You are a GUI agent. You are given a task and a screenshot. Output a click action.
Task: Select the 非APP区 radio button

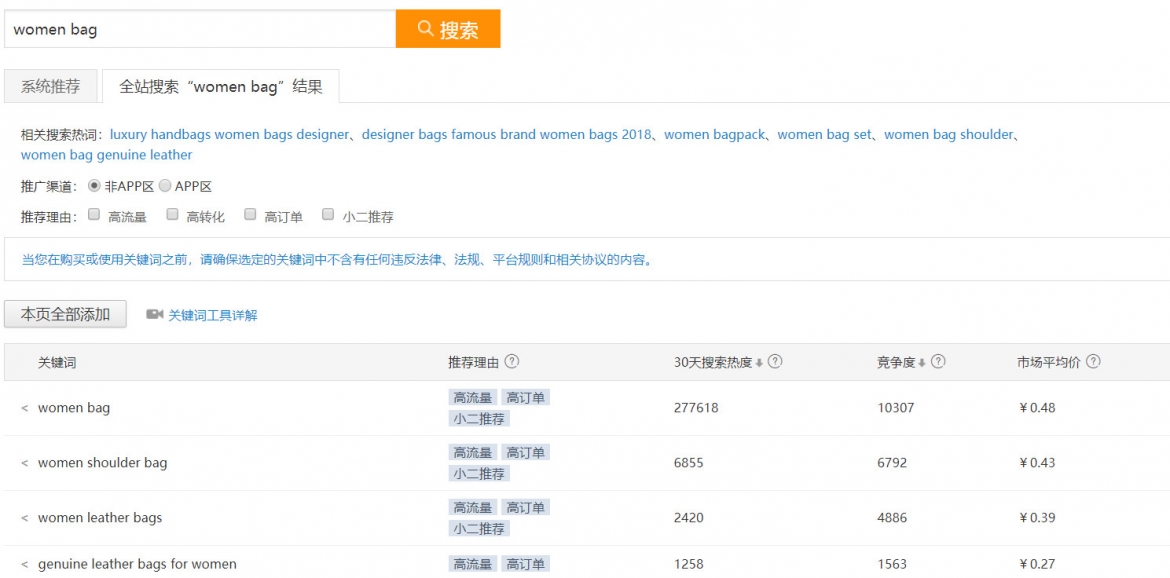tap(94, 186)
